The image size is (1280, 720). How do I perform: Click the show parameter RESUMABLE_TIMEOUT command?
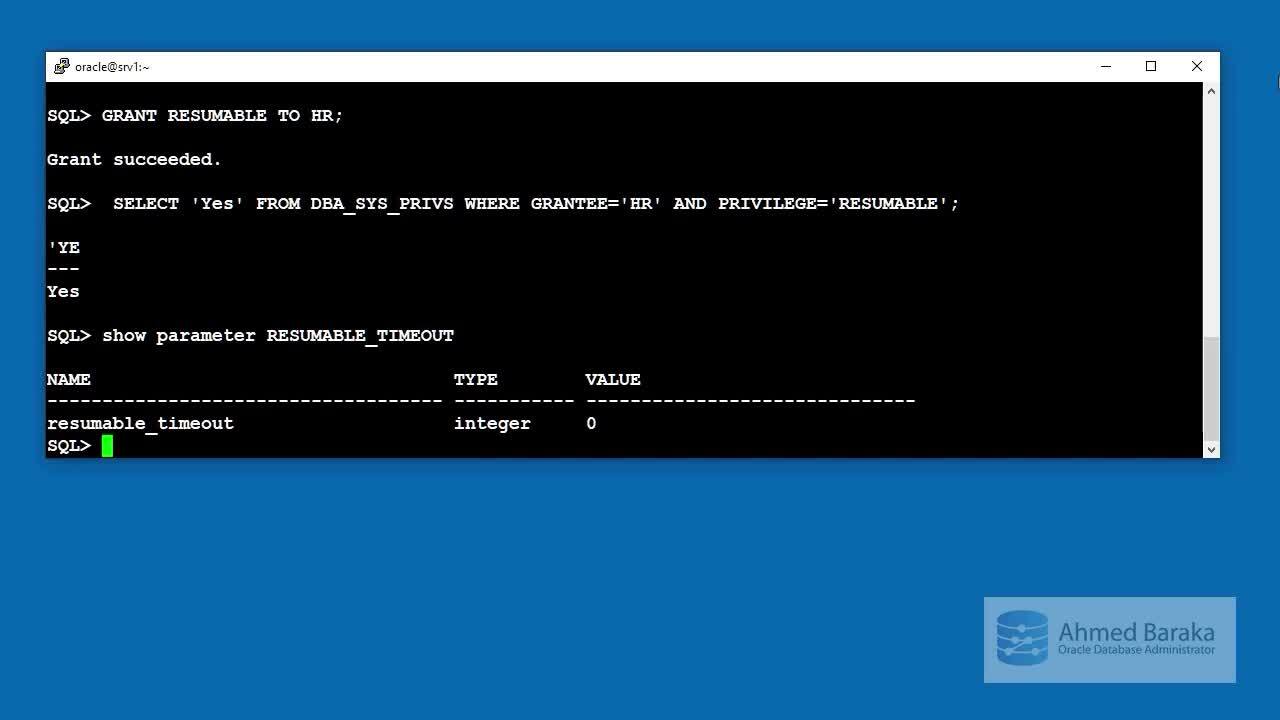click(x=278, y=336)
